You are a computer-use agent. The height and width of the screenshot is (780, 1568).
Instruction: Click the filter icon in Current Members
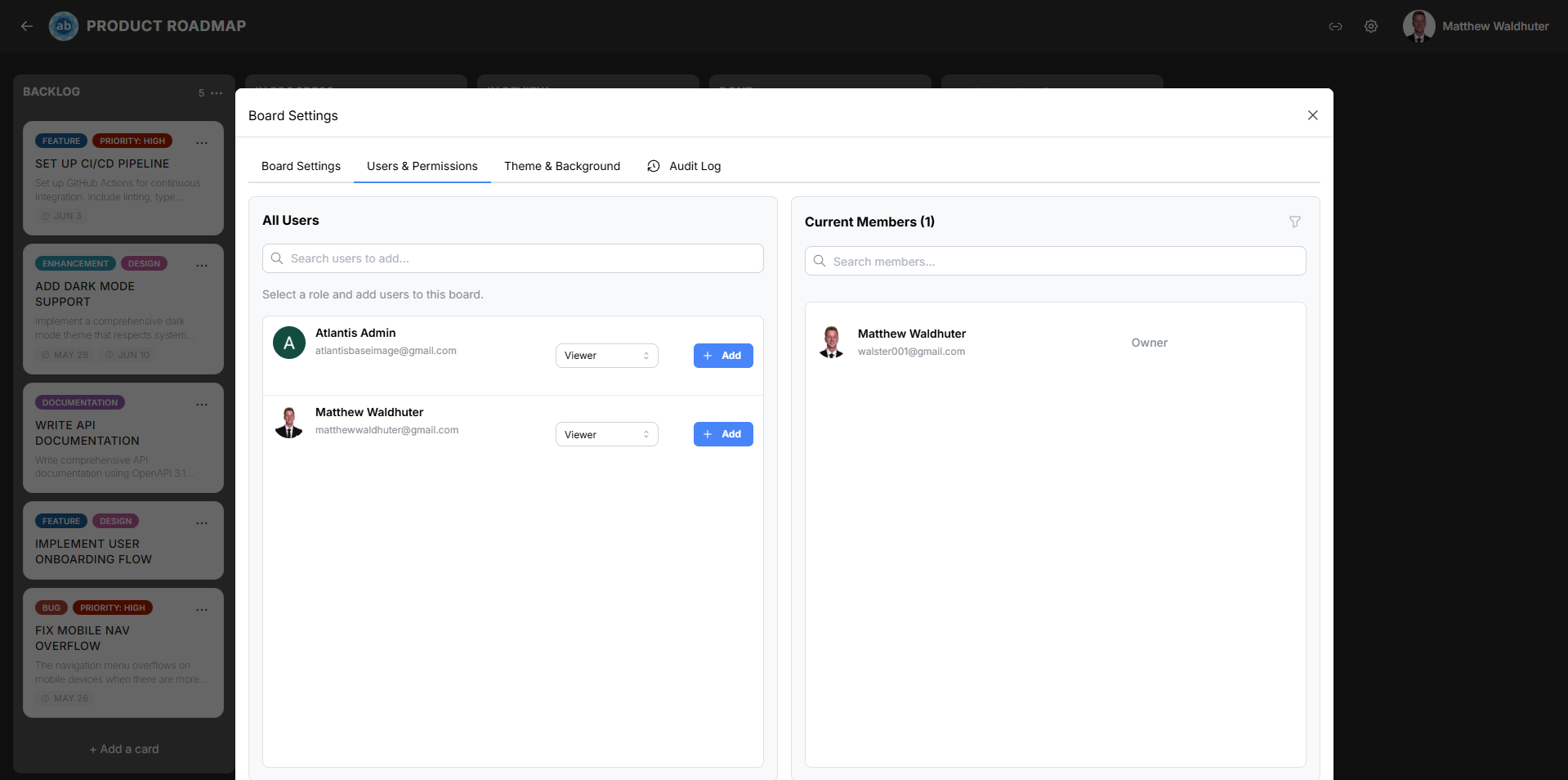click(x=1295, y=222)
